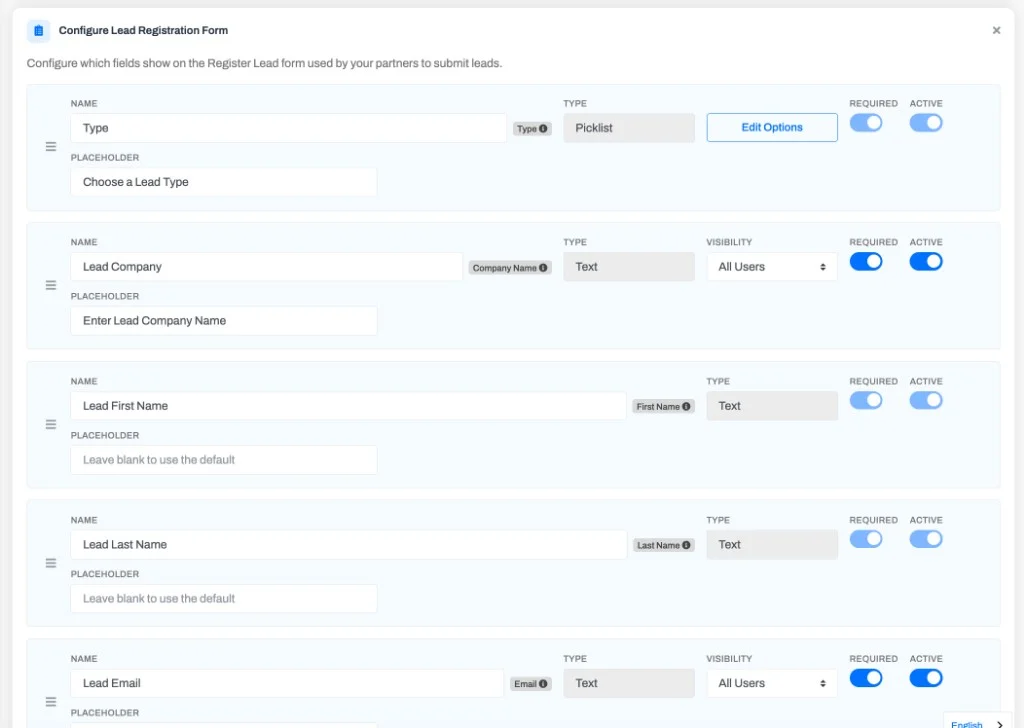Click the Email info badge
This screenshot has width=1024, height=728.
pyautogui.click(x=530, y=684)
